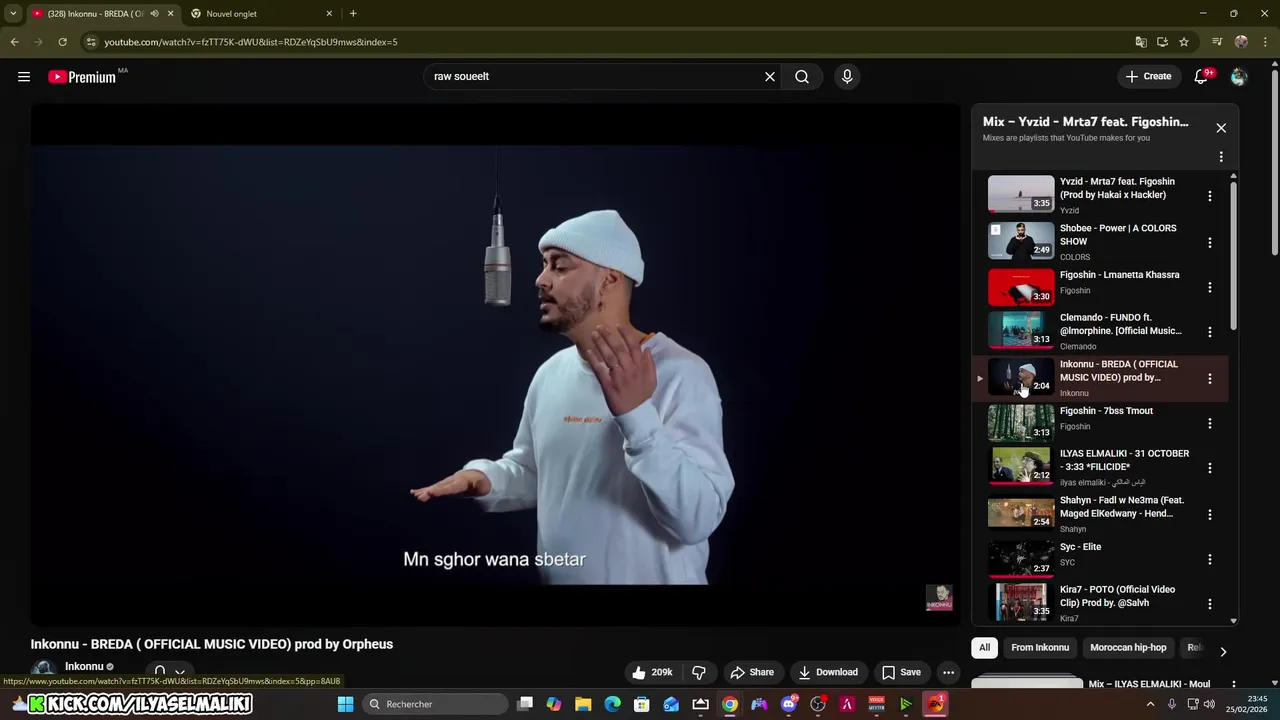Dislike the video
The image size is (1280, 720).
pyautogui.click(x=699, y=672)
